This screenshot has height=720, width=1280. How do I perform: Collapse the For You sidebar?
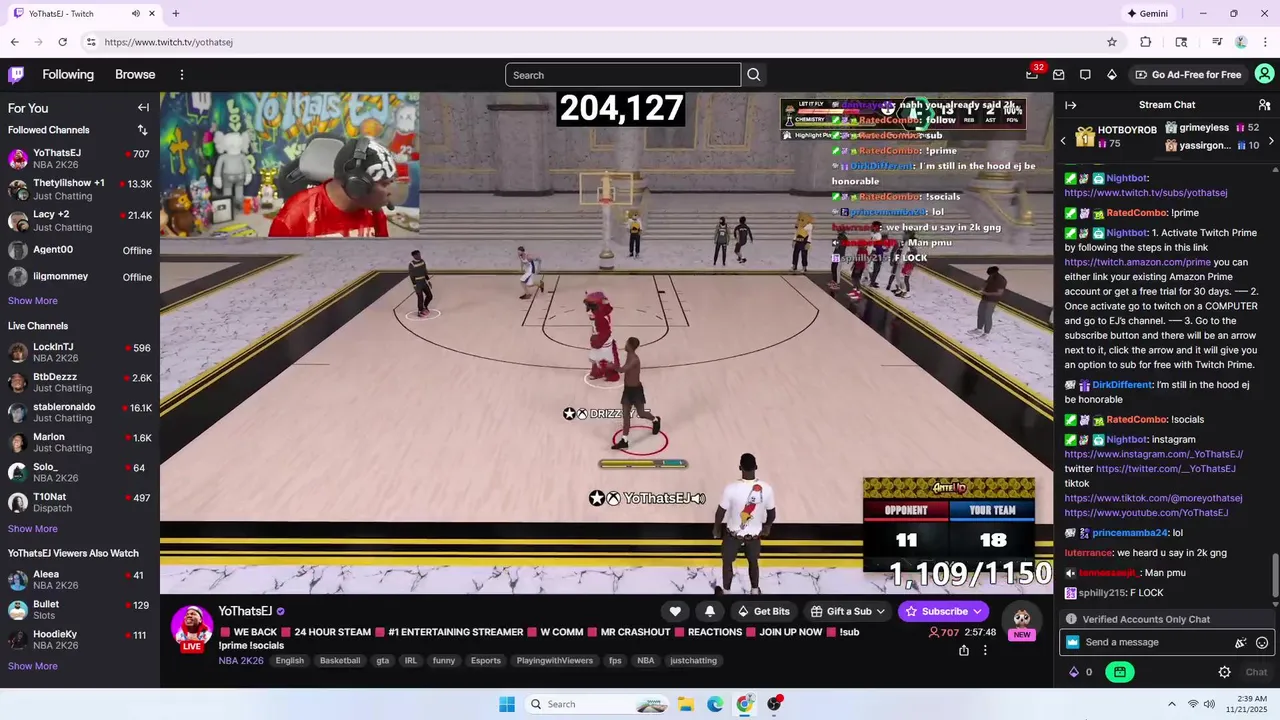click(x=143, y=108)
